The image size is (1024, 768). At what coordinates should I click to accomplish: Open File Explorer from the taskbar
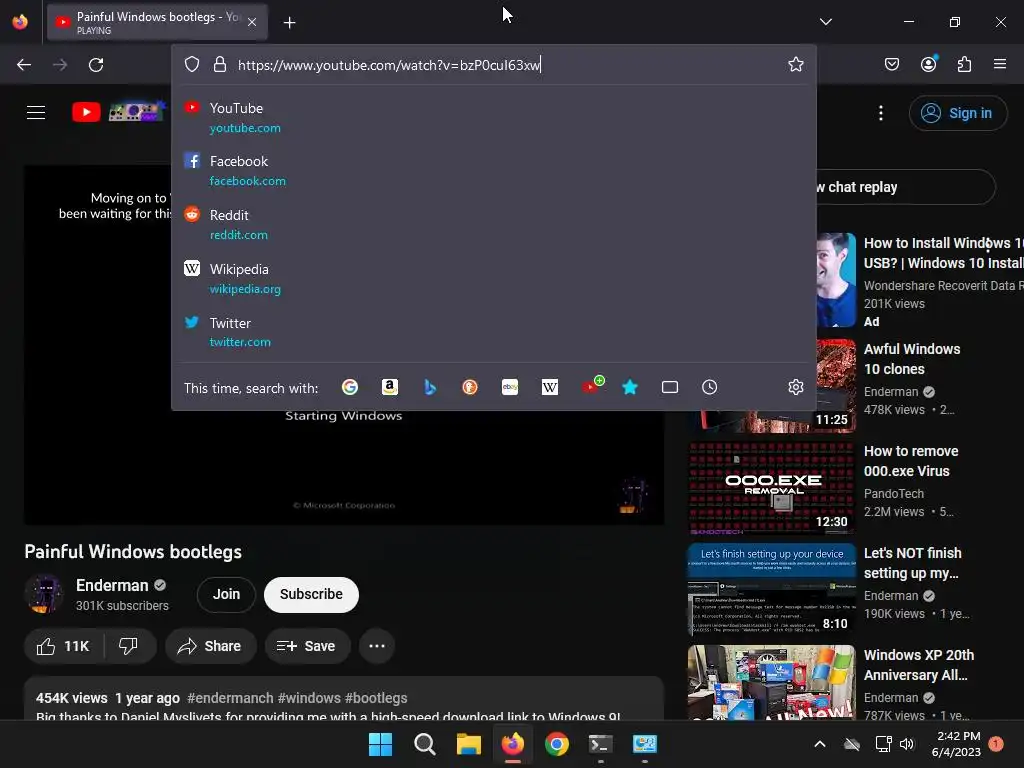click(x=469, y=744)
